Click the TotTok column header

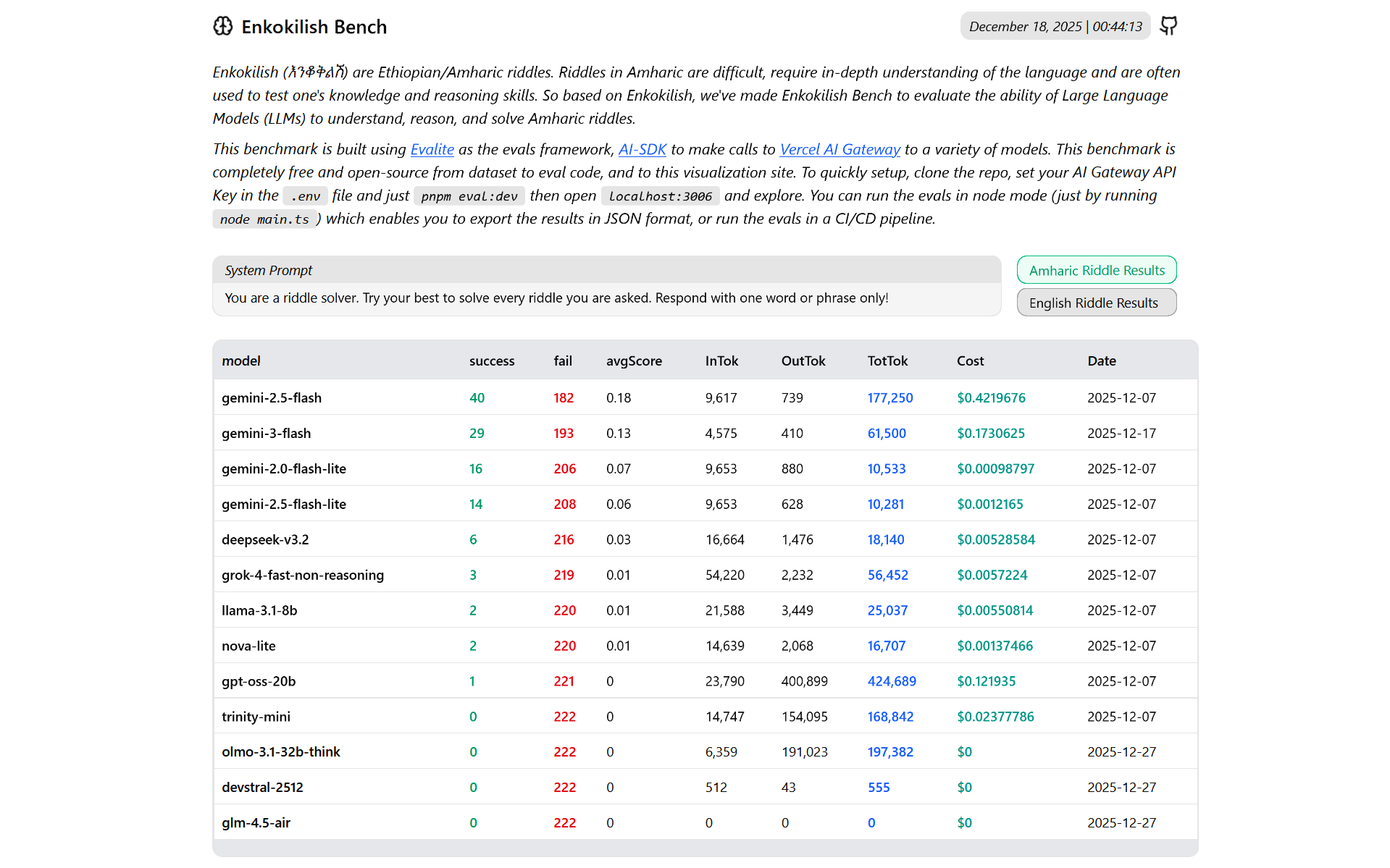click(887, 361)
